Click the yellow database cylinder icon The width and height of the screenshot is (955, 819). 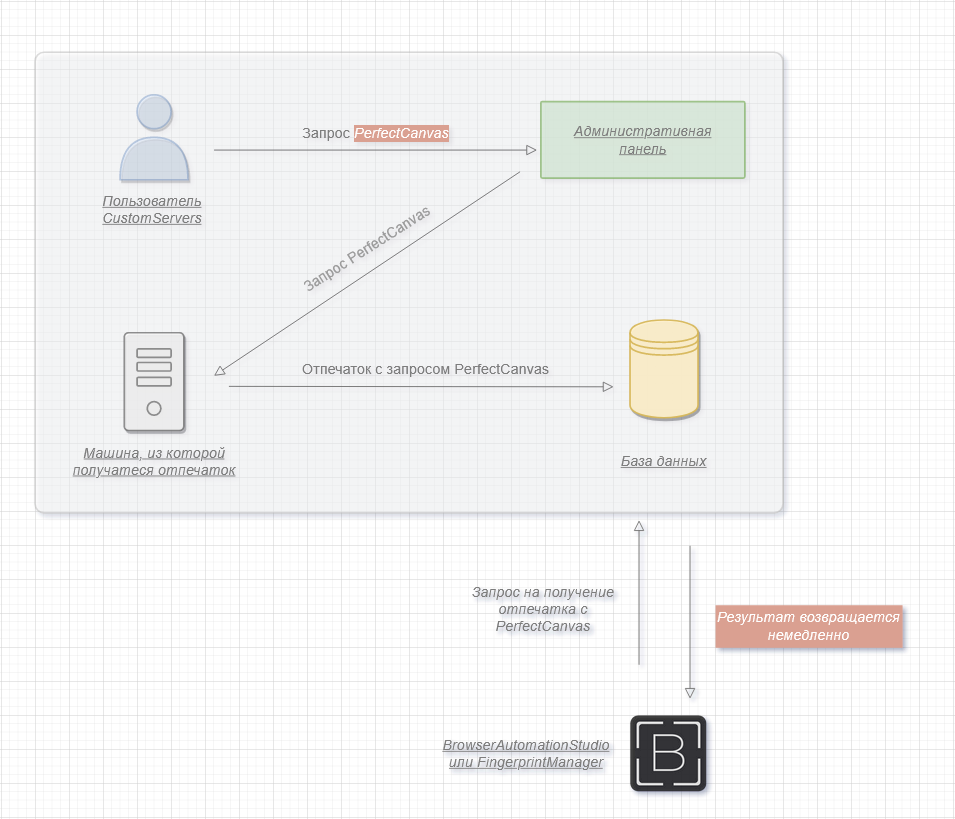(664, 369)
